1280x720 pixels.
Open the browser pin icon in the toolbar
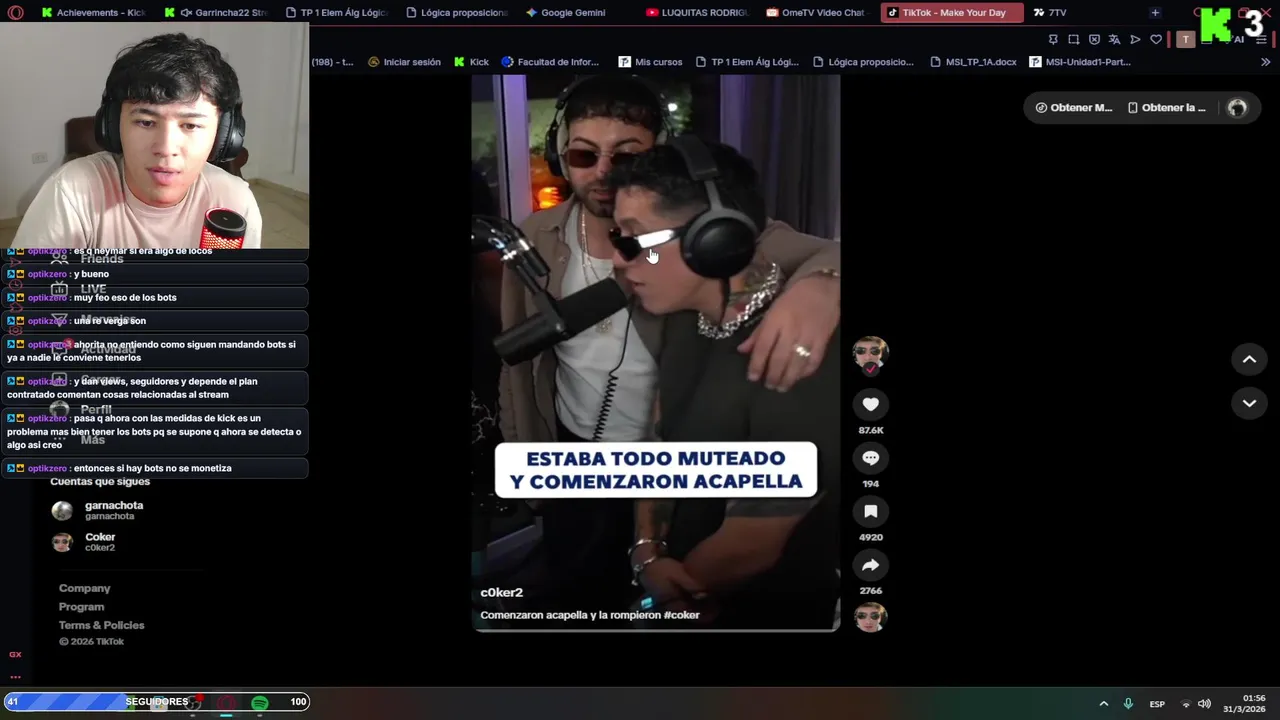(x=1053, y=39)
